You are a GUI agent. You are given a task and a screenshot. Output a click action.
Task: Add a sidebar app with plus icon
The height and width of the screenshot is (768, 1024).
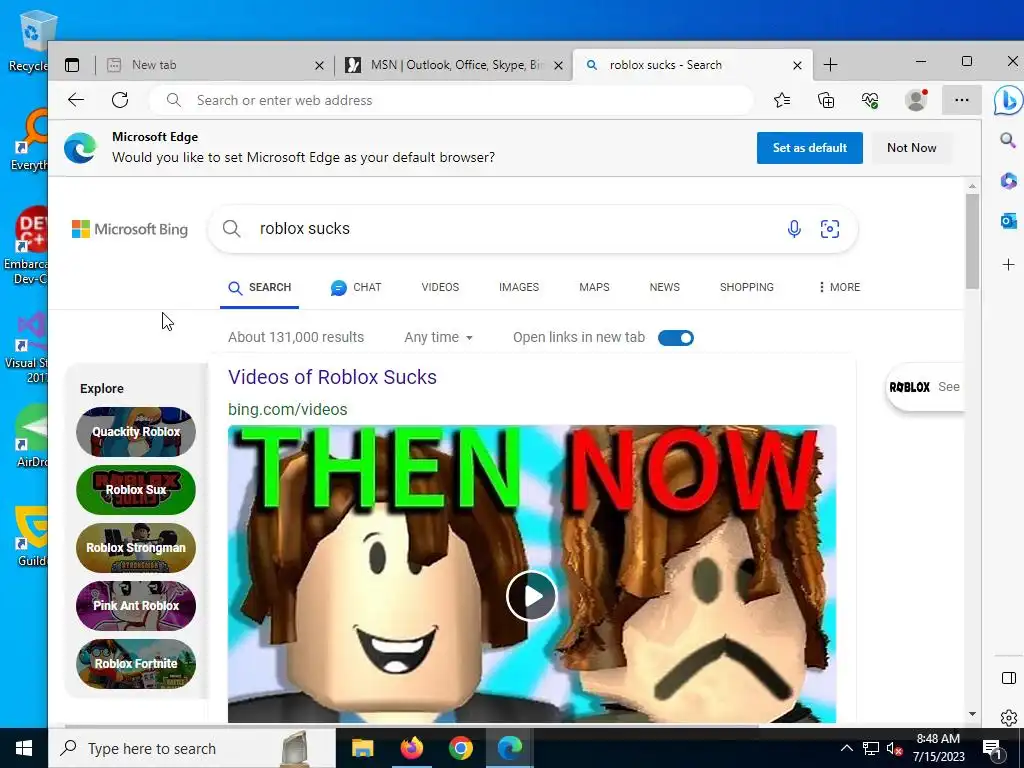click(1008, 264)
